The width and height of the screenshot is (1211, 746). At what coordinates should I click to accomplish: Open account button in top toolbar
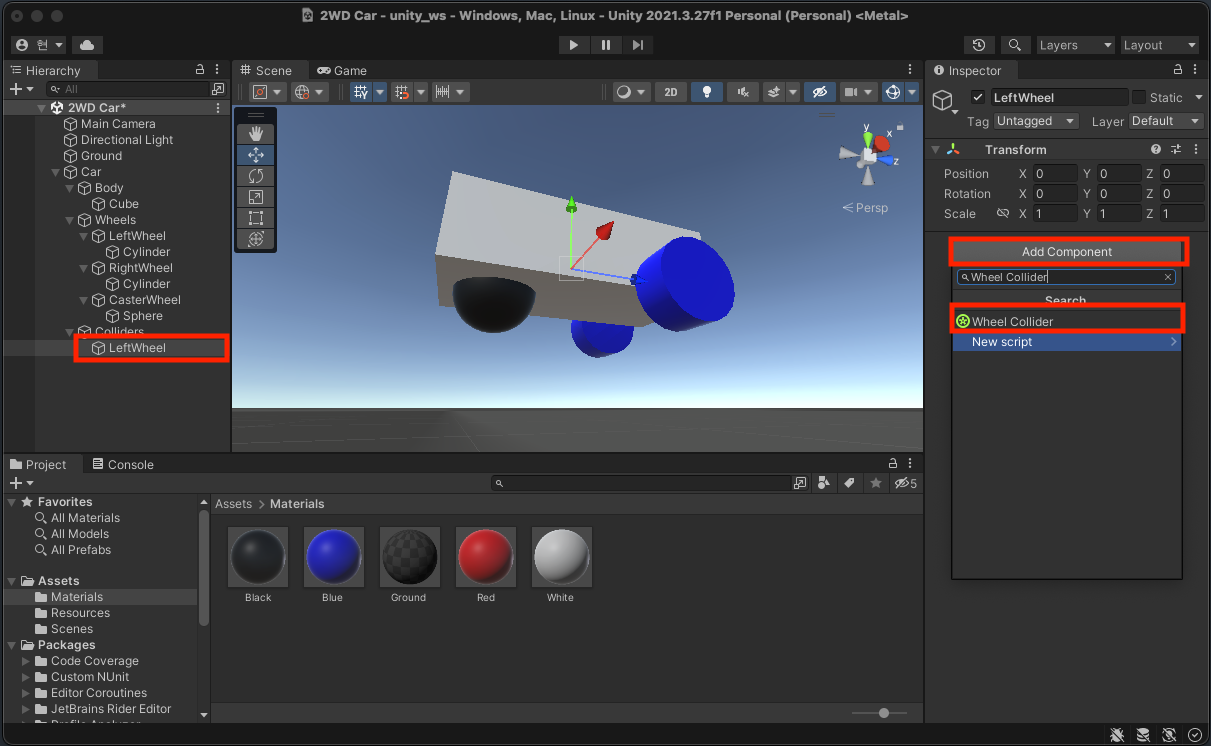(x=39, y=45)
